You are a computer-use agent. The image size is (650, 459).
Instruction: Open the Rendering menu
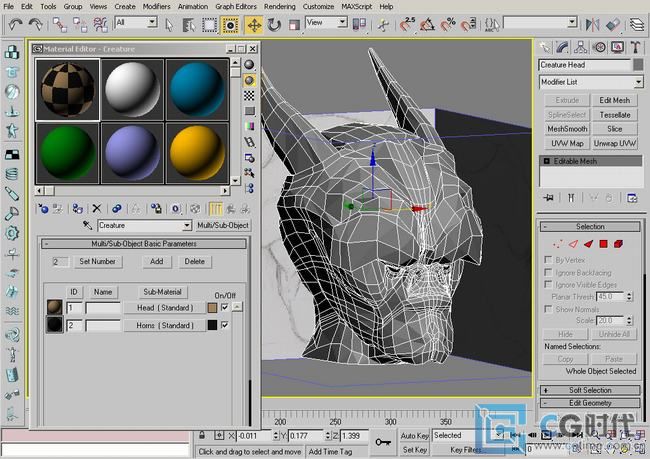pyautogui.click(x=279, y=6)
